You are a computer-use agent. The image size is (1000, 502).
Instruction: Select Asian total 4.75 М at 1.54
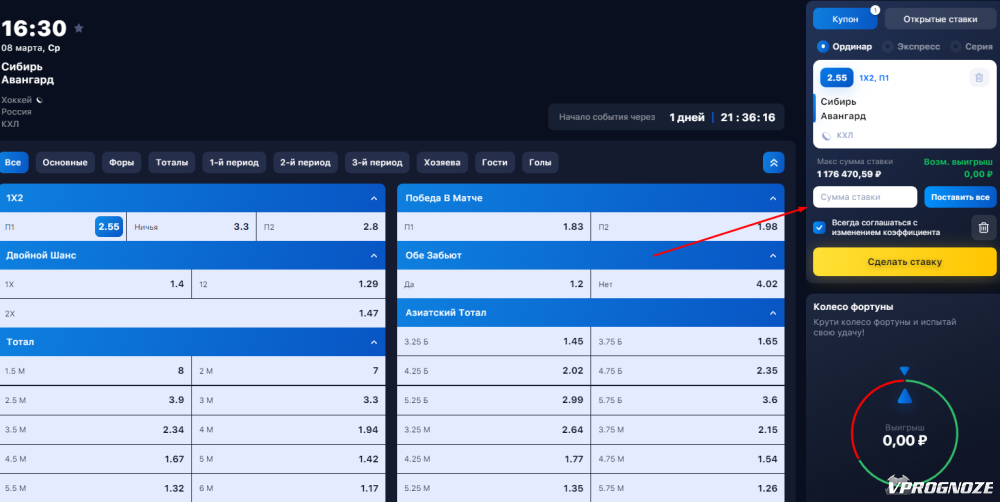[688, 459]
